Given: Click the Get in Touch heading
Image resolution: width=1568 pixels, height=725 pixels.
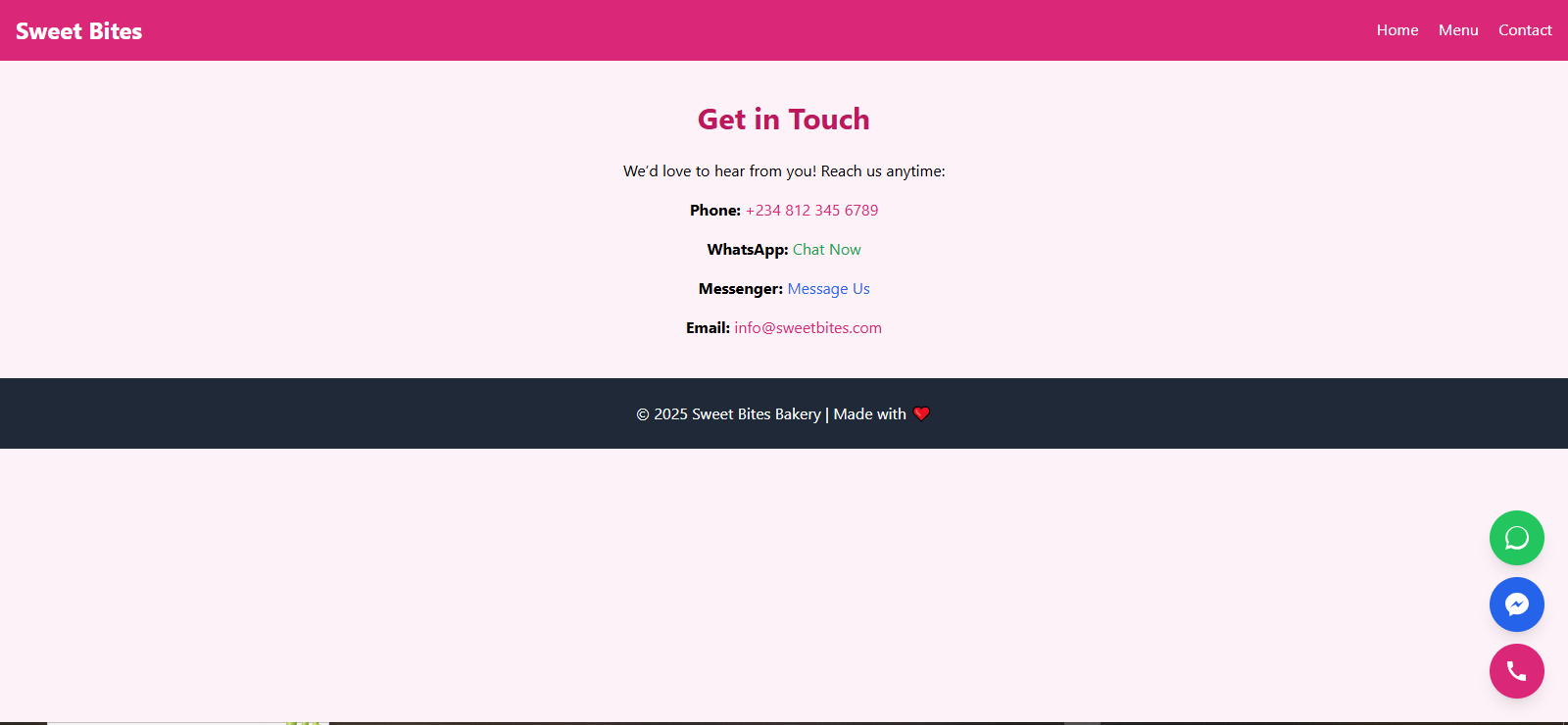Looking at the screenshot, I should (783, 120).
